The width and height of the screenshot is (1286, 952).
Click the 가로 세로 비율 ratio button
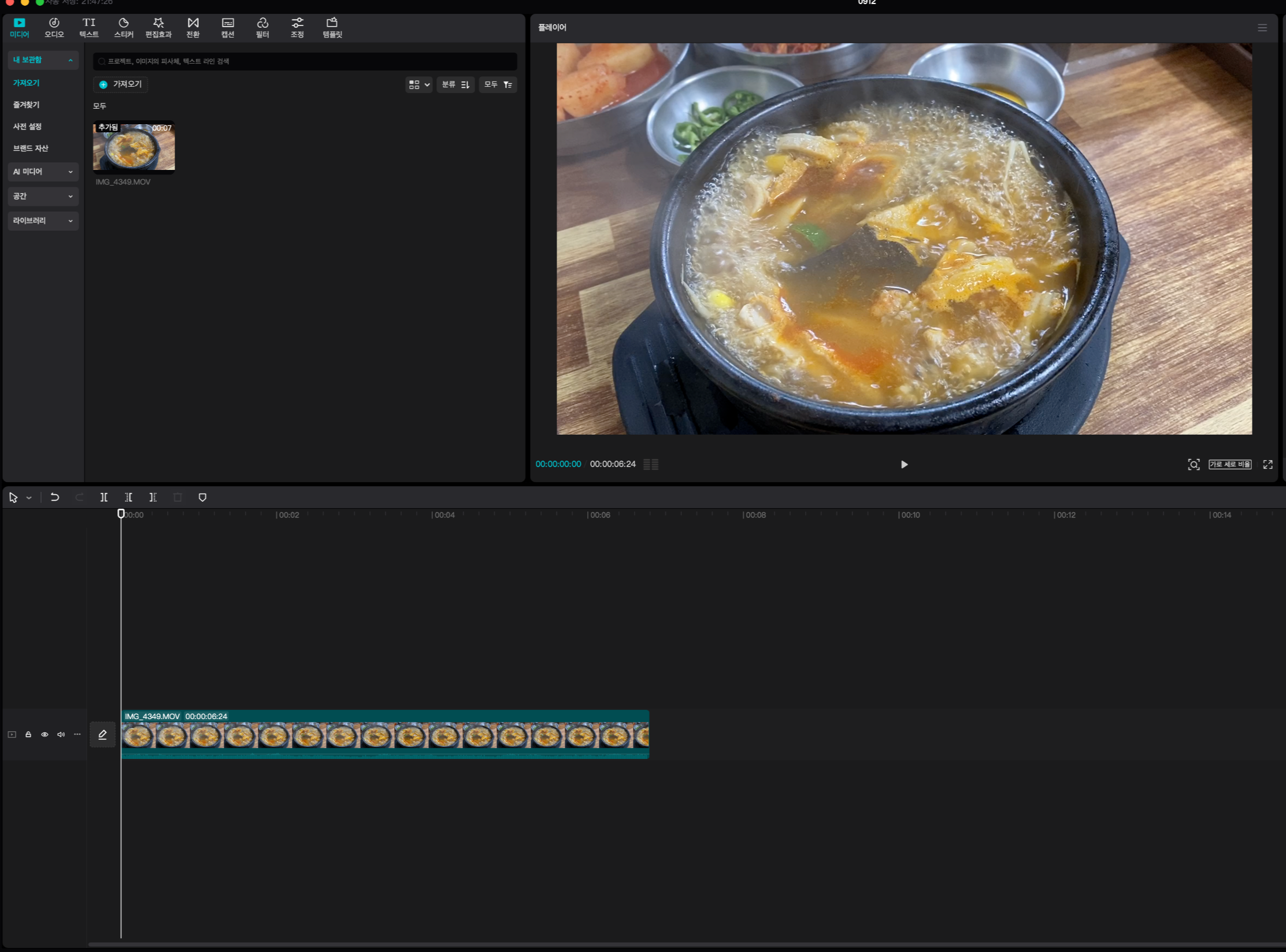pos(1229,464)
